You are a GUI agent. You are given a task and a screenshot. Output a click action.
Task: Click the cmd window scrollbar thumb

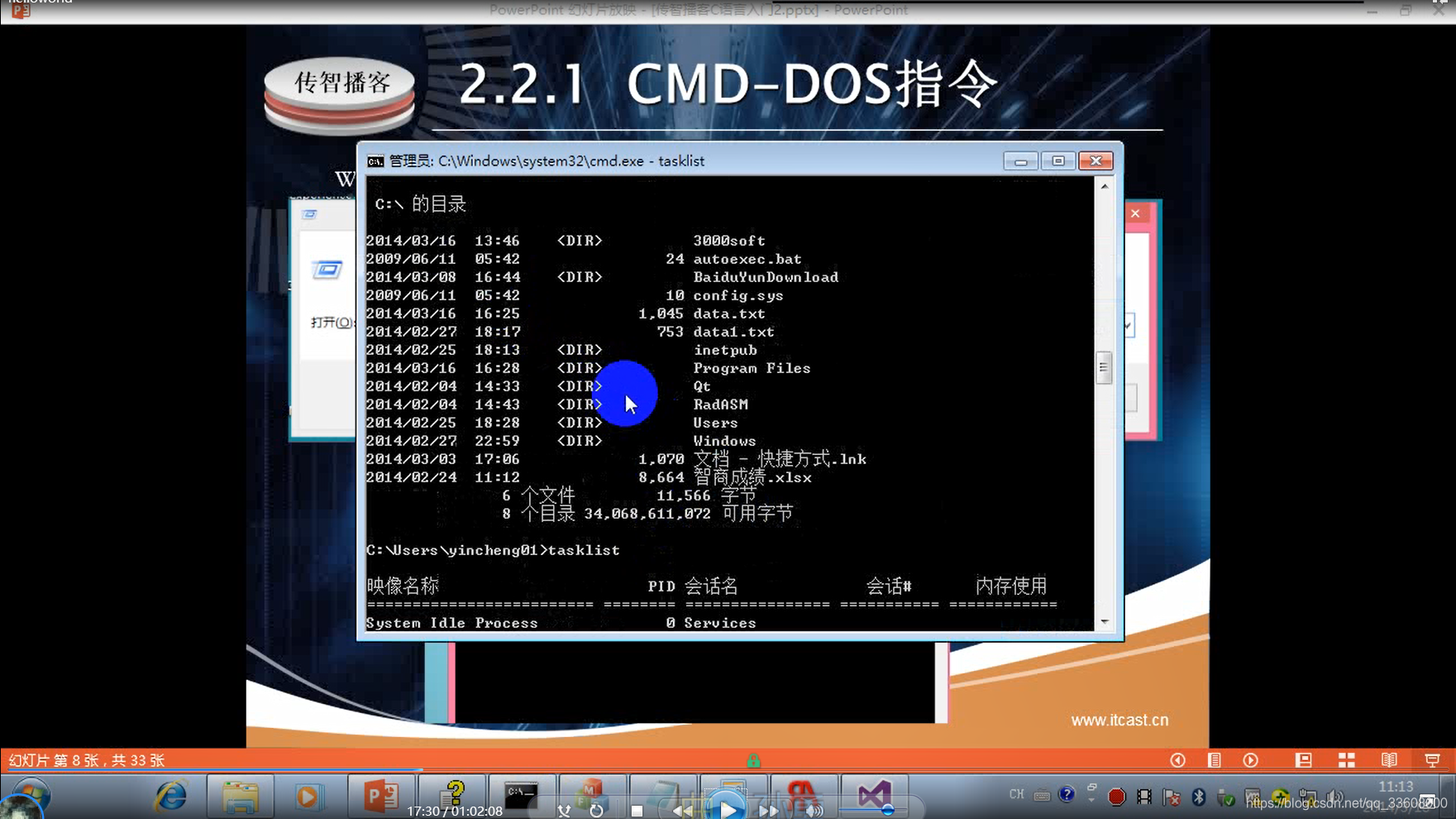1104,368
